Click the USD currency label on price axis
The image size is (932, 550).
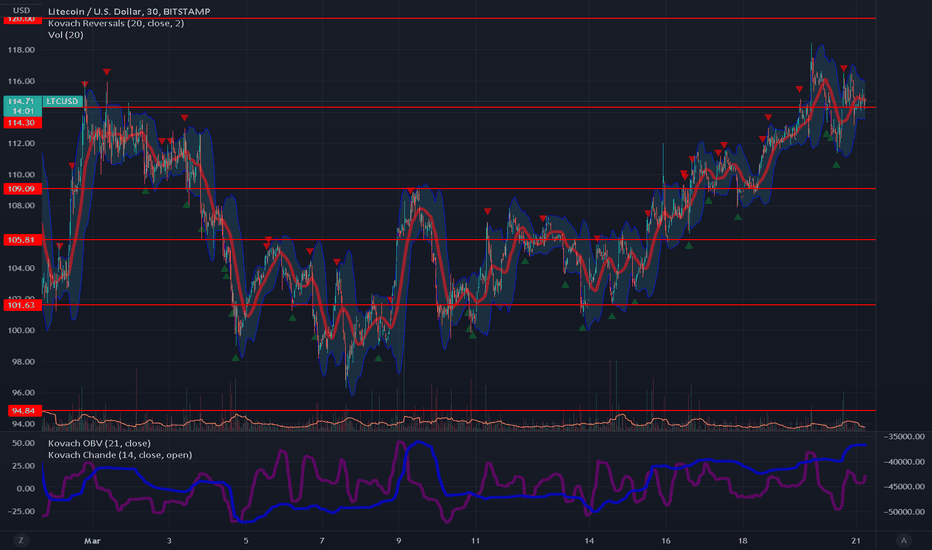(21, 10)
